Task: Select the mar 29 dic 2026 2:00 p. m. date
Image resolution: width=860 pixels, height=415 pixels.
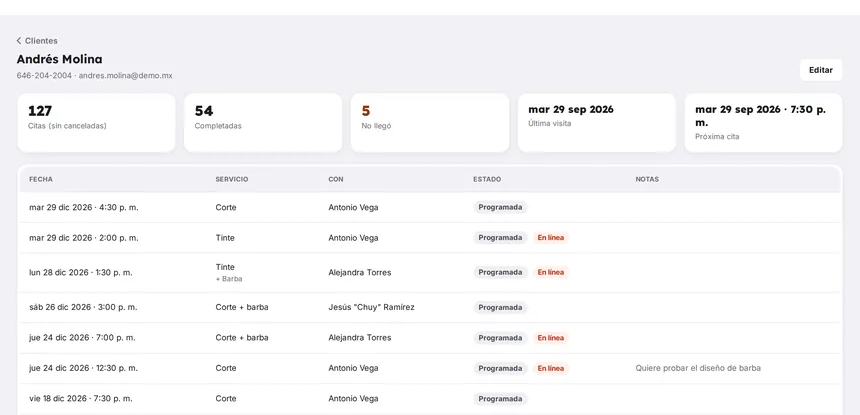Action: 84,238
